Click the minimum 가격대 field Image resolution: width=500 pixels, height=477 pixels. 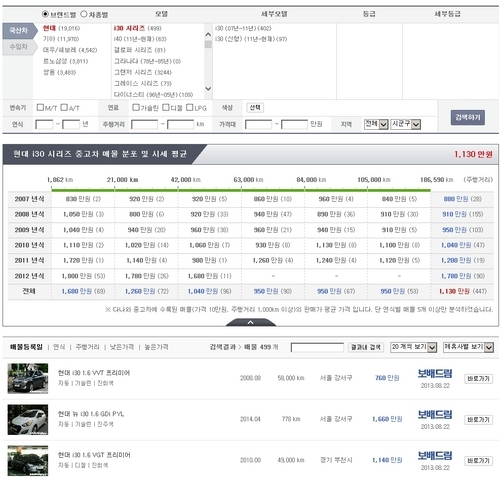[258, 124]
